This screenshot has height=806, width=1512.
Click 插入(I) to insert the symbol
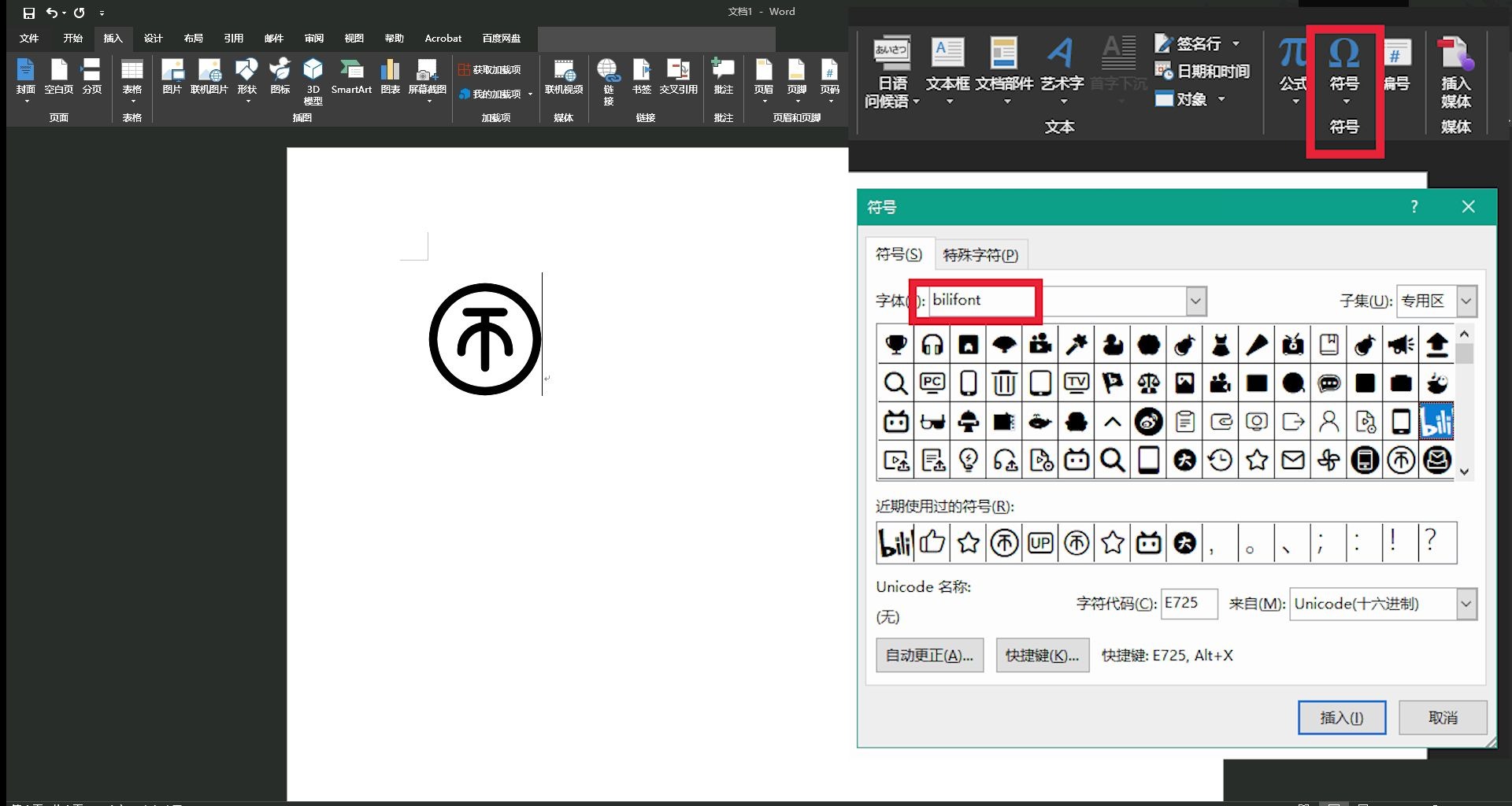1342,718
